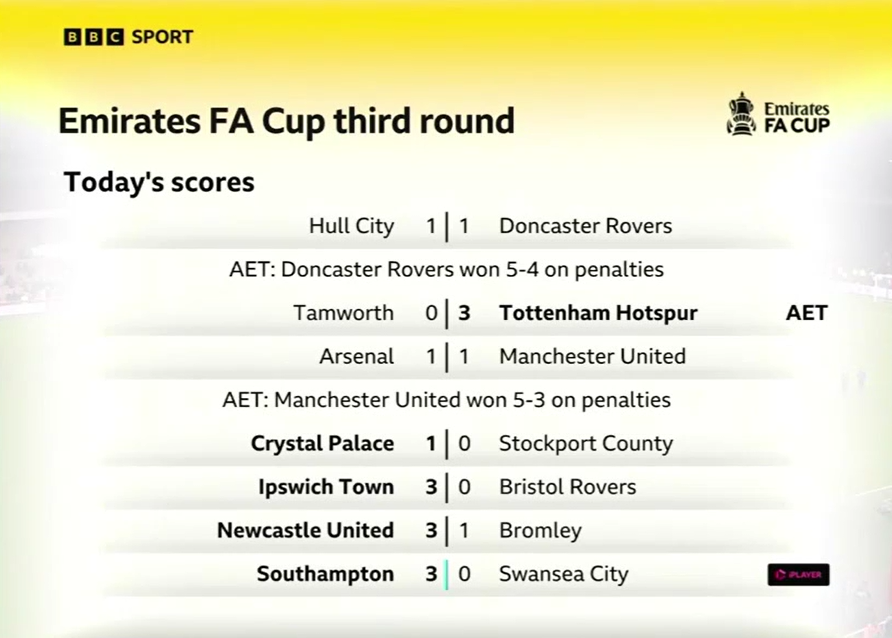Click the Crystal Palace team name

coord(323,444)
